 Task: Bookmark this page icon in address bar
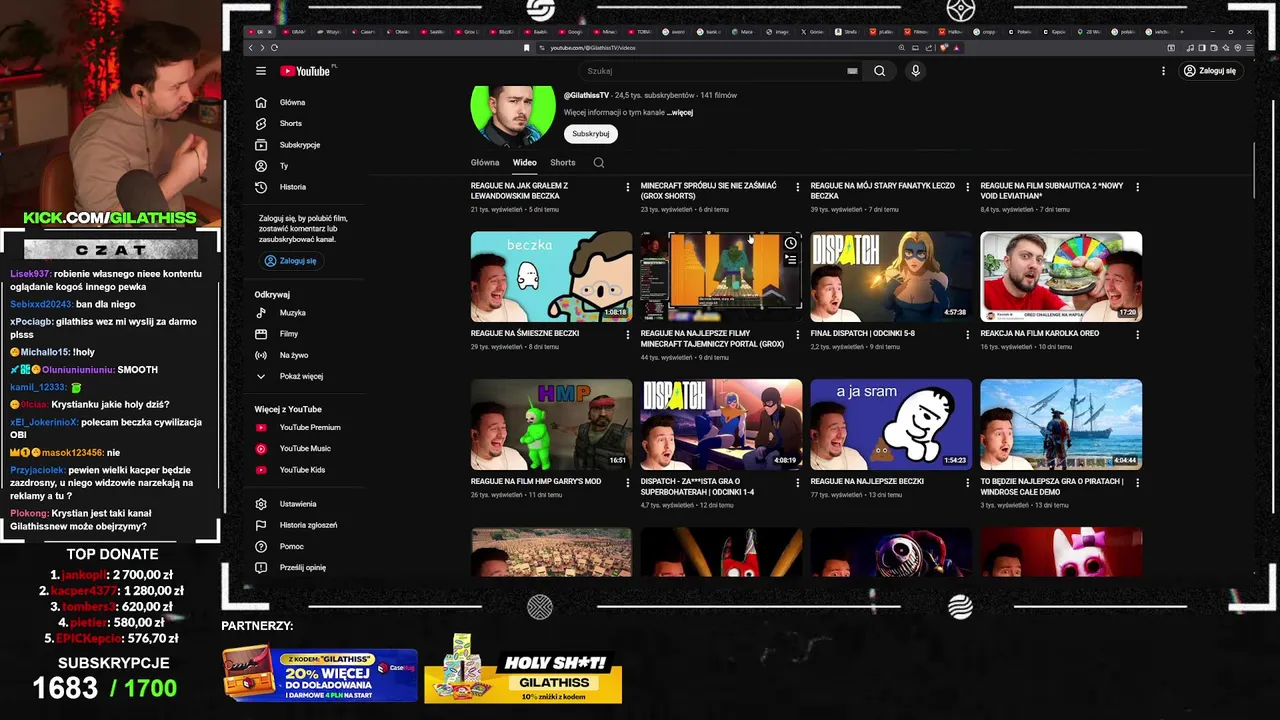pyautogui.click(x=527, y=47)
